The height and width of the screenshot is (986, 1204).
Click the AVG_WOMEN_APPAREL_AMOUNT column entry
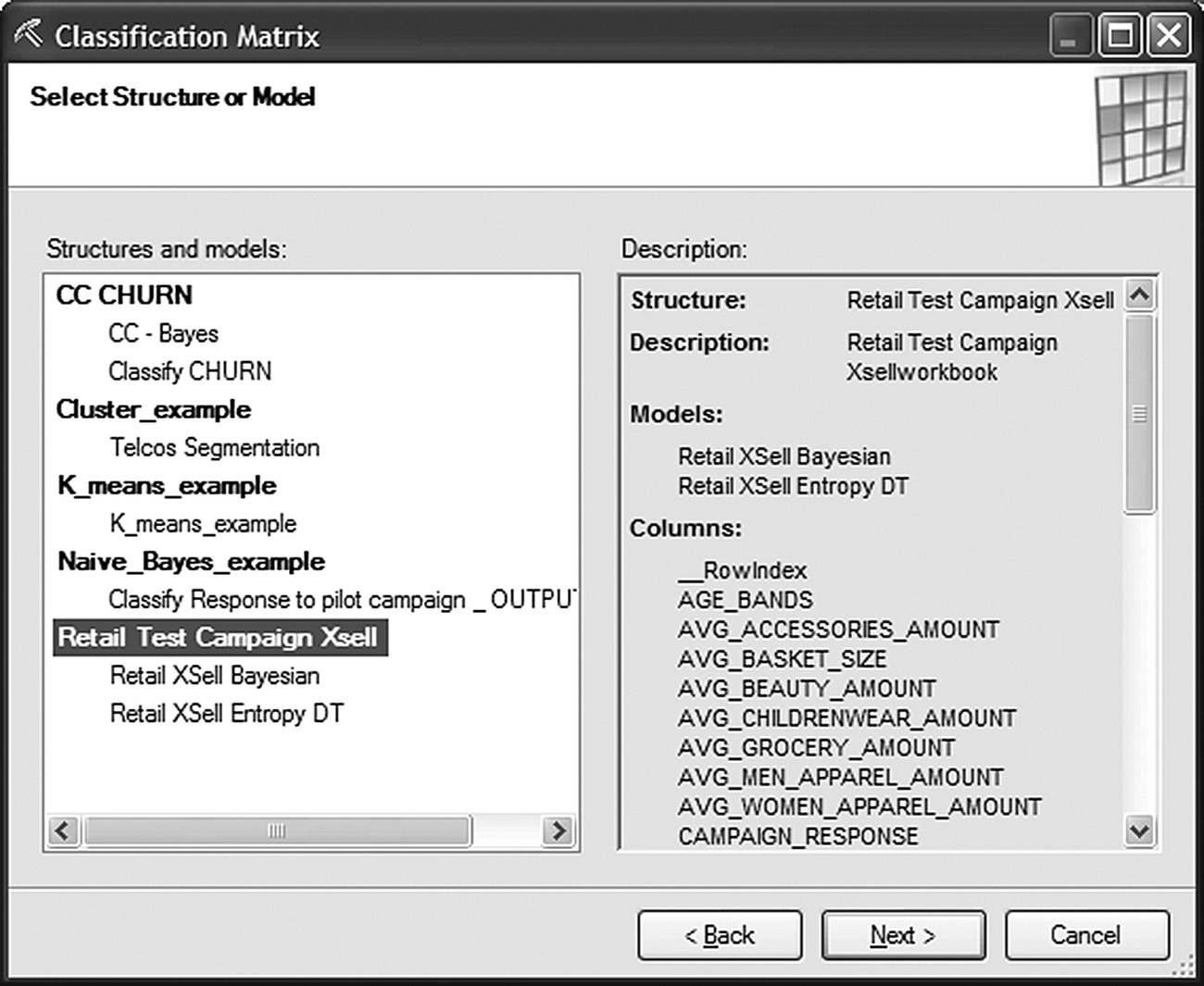point(859,807)
